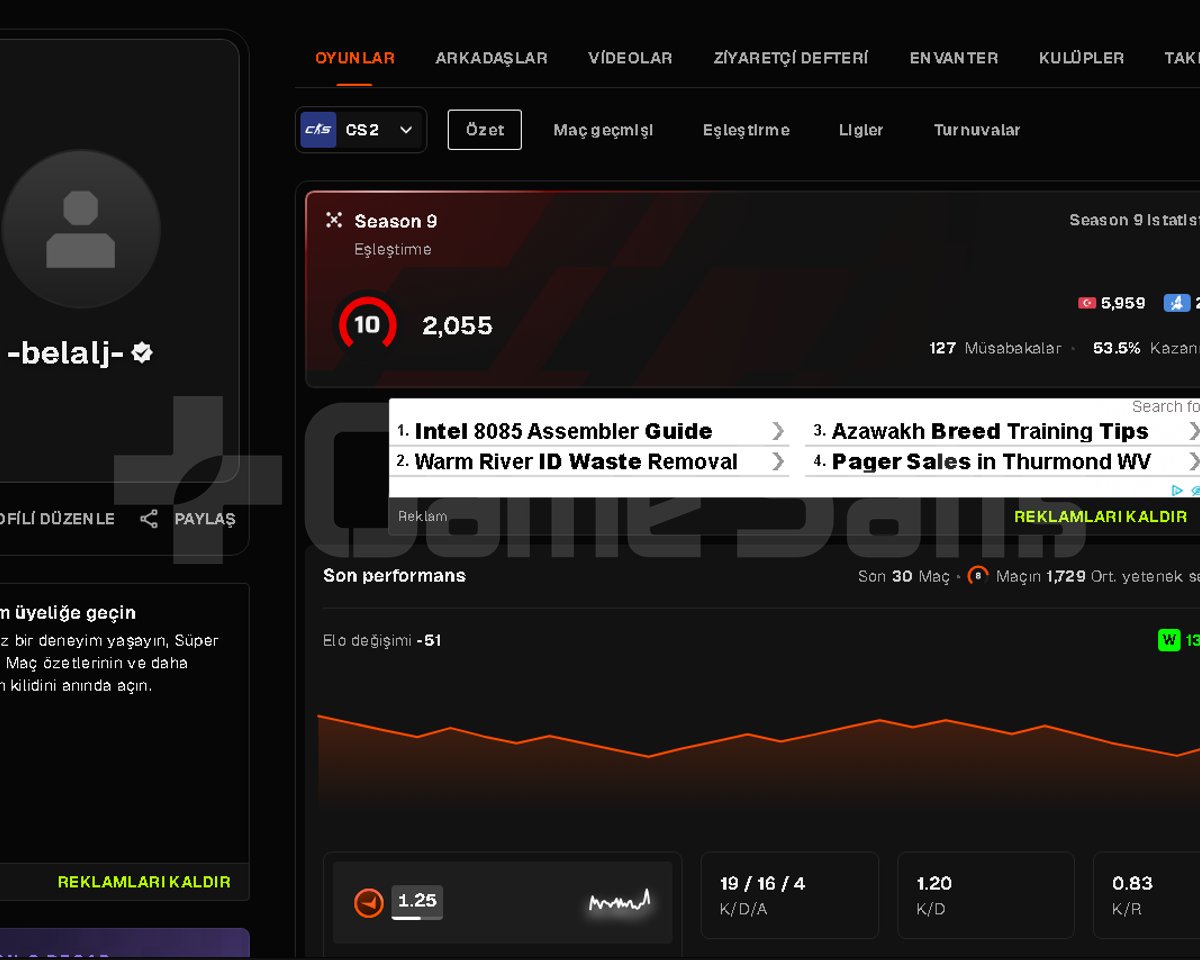Click the Turkey flag ranking icon
1200x960 pixels.
(1087, 303)
